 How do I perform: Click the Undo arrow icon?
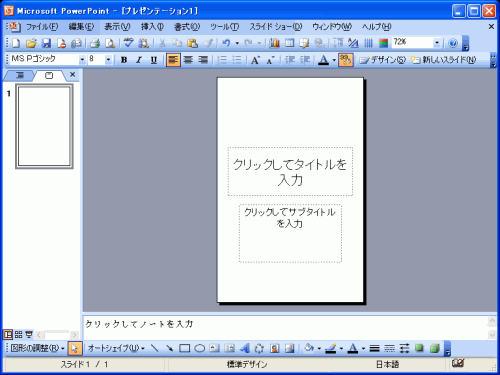pyautogui.click(x=226, y=43)
